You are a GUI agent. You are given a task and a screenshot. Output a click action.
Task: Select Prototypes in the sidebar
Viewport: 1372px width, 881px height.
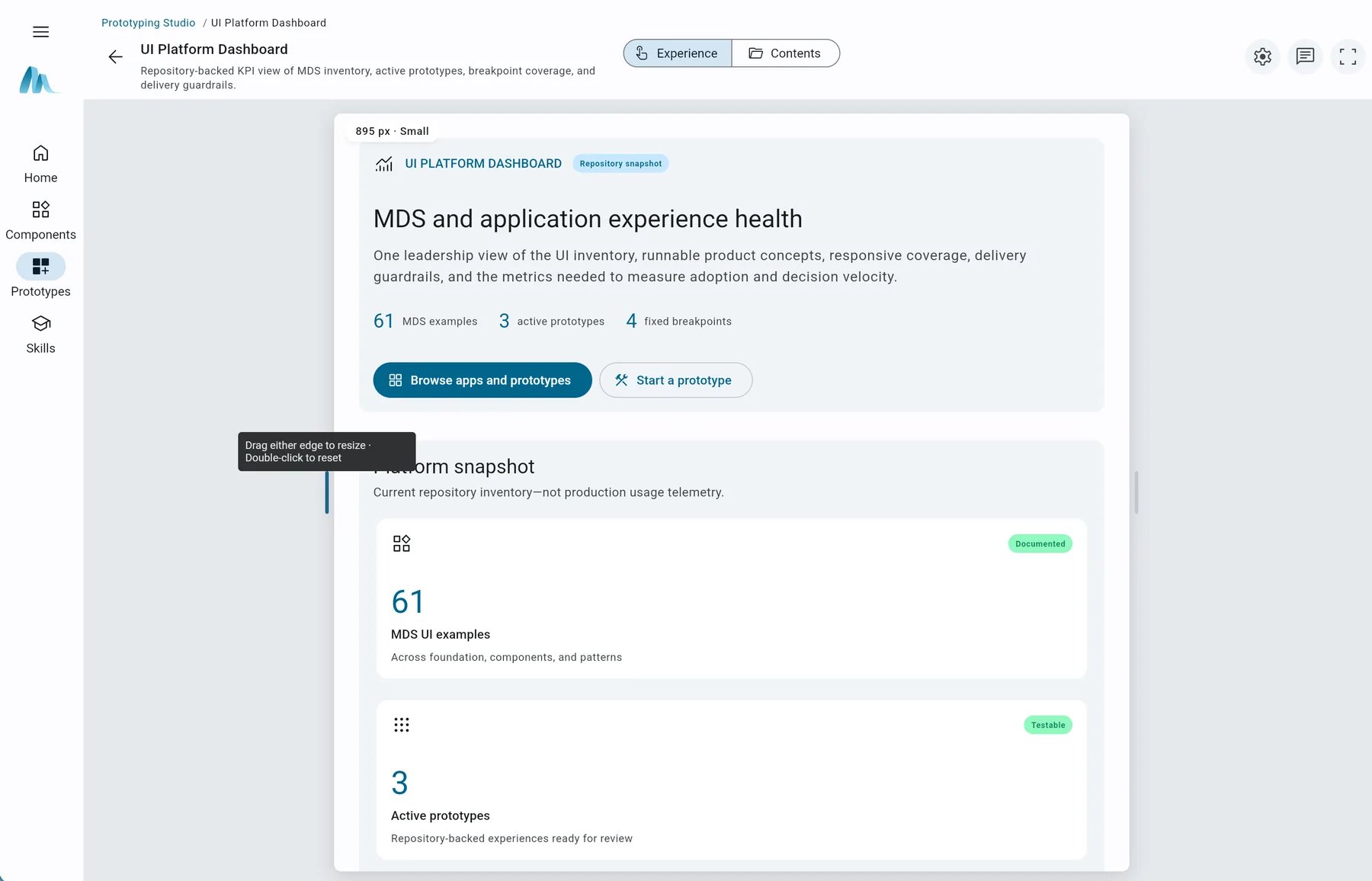[x=40, y=276]
